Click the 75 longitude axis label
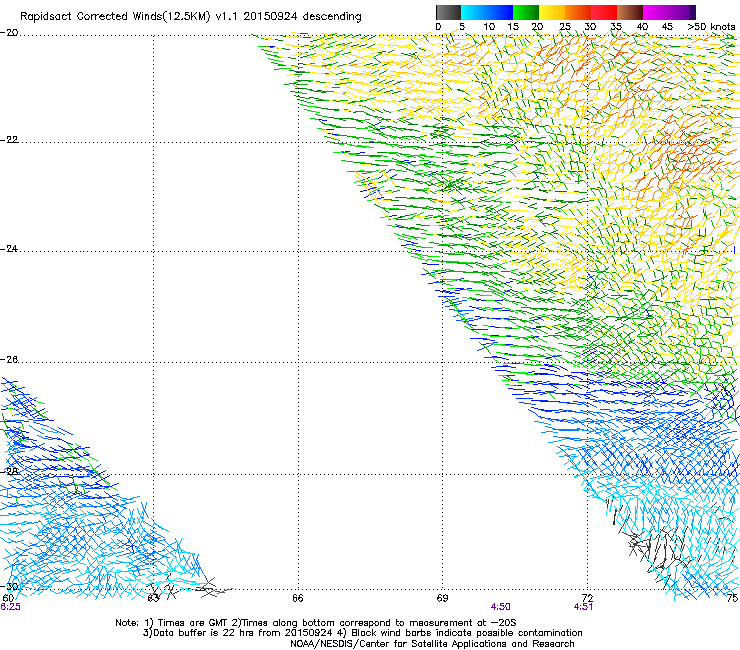The height and width of the screenshot is (650, 740). (x=732, y=598)
